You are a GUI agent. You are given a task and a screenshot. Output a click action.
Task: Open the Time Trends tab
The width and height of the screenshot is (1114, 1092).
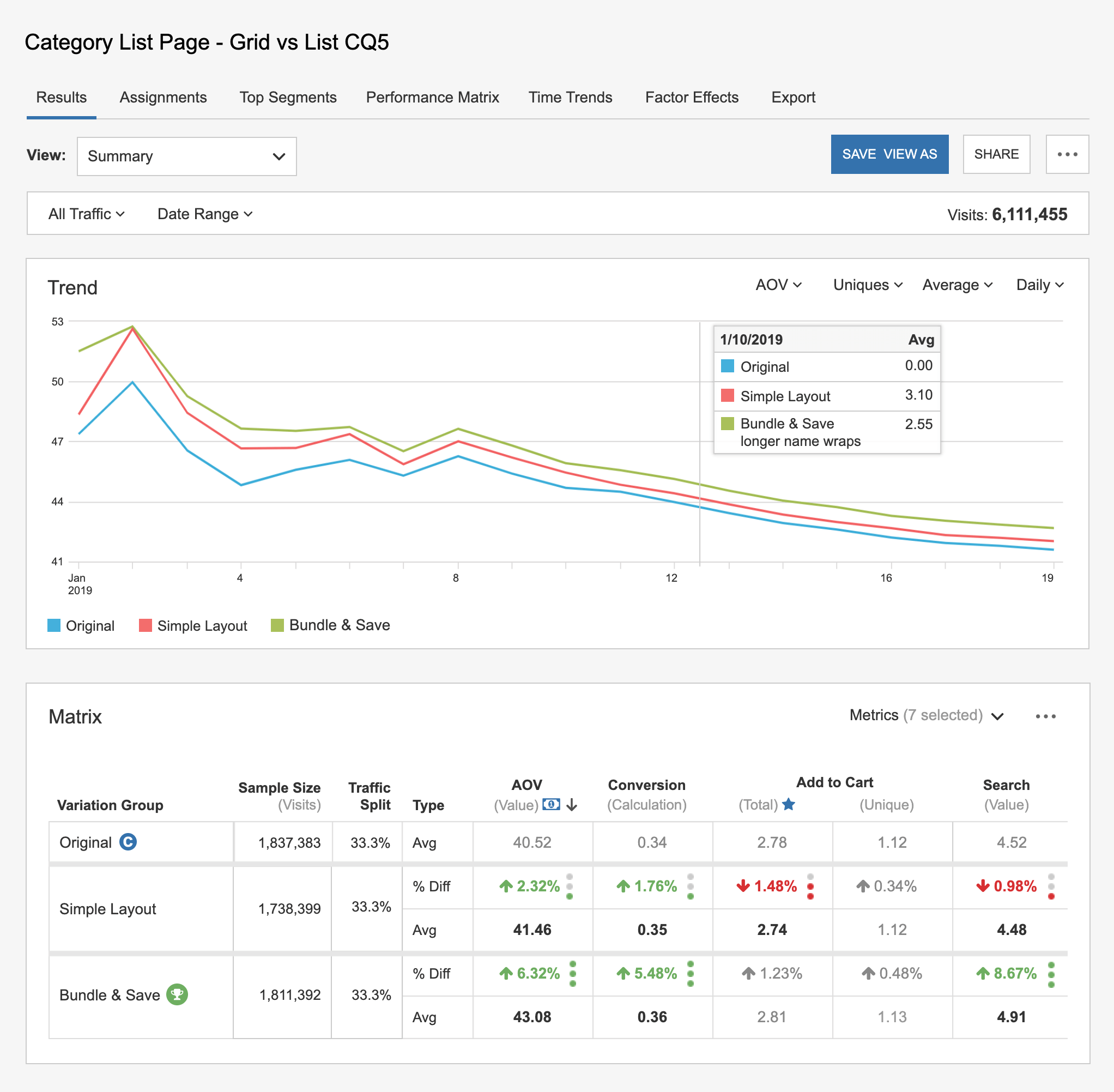[x=570, y=97]
